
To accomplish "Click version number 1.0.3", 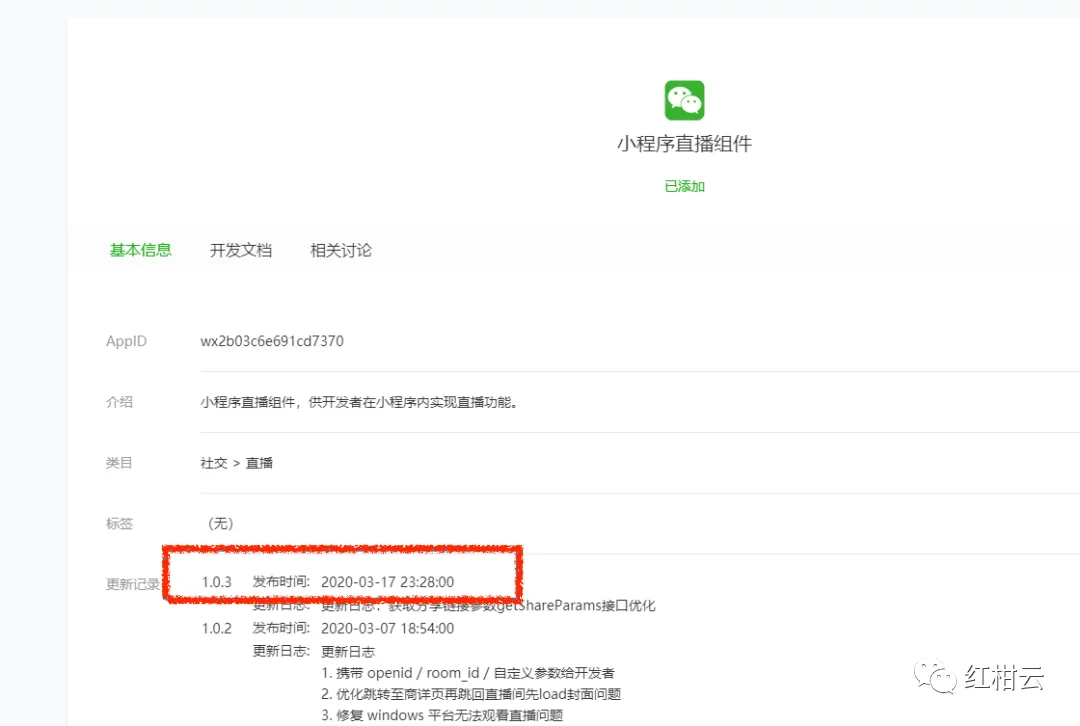I will click(216, 582).
